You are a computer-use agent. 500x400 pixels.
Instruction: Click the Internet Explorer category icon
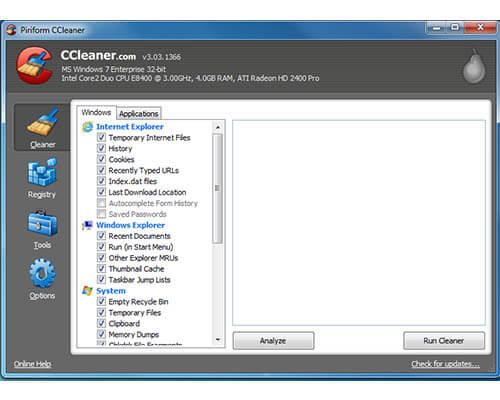click(x=88, y=127)
